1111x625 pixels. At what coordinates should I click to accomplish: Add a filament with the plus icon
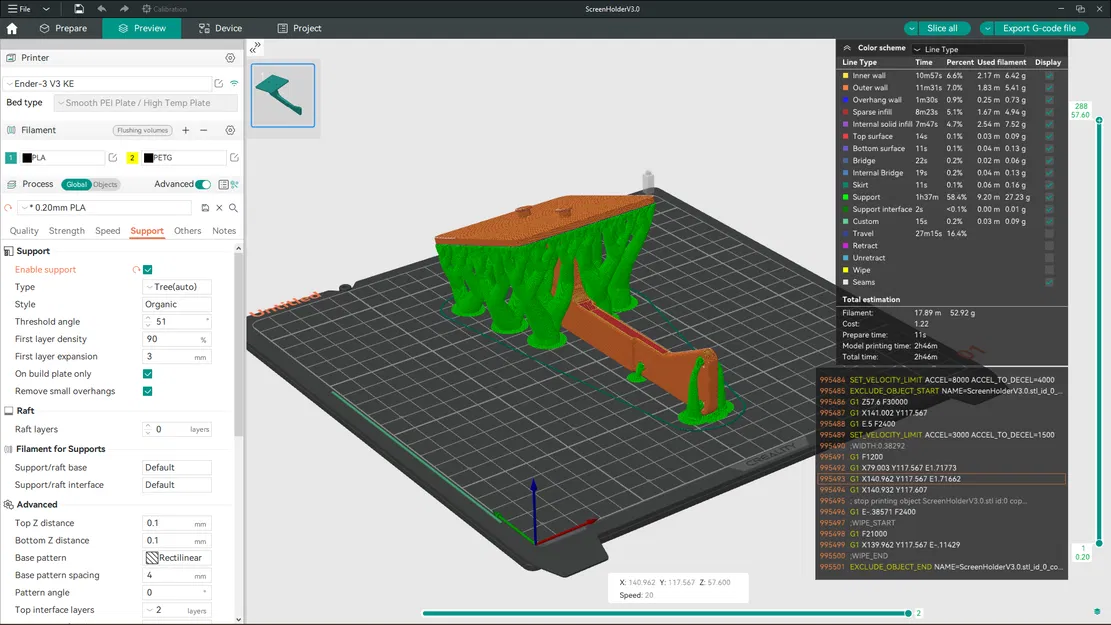tap(185, 130)
